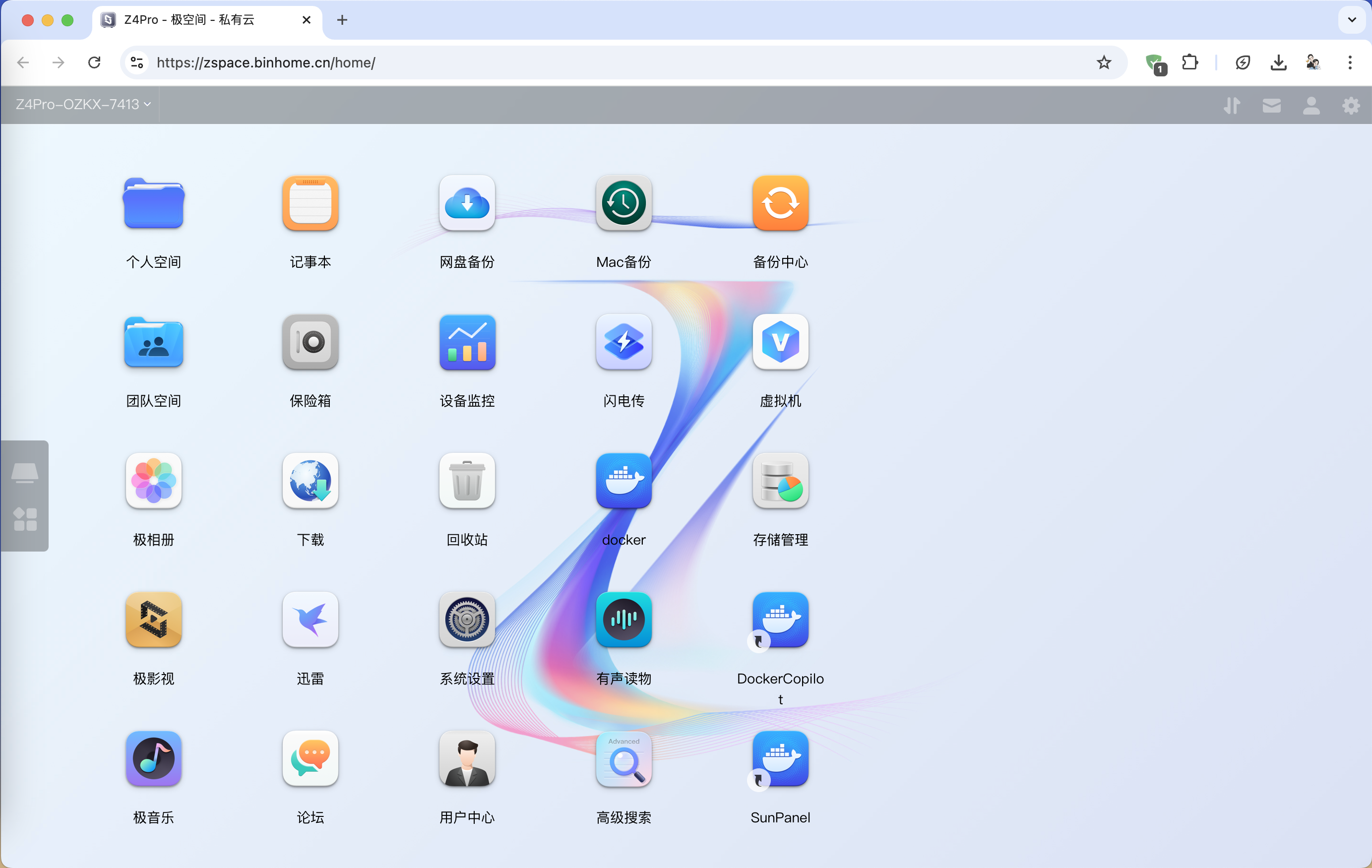
Task: Launch 极音乐 music app
Action: pyautogui.click(x=153, y=759)
